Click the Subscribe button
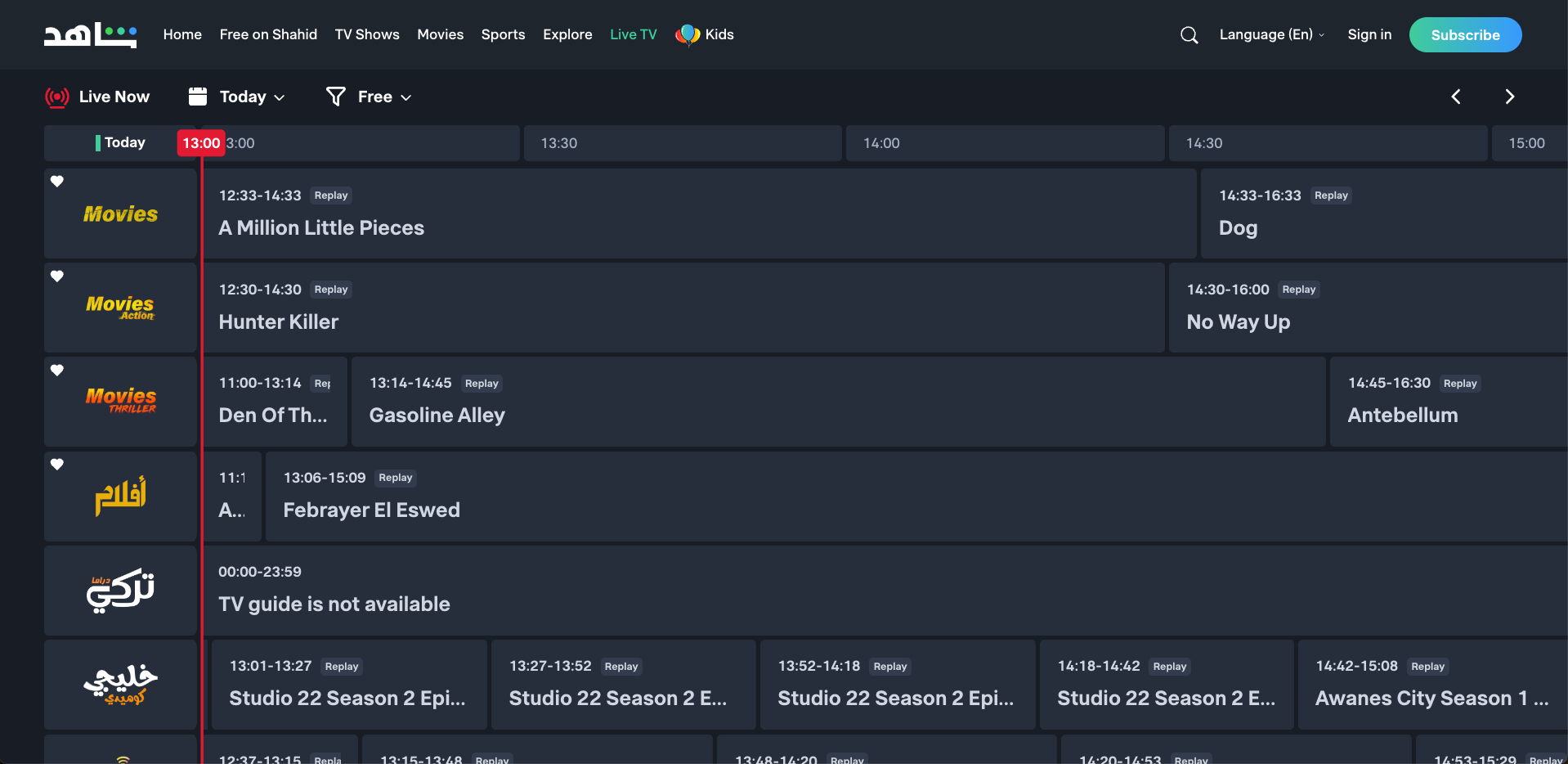This screenshot has width=1568, height=764. pyautogui.click(x=1464, y=34)
